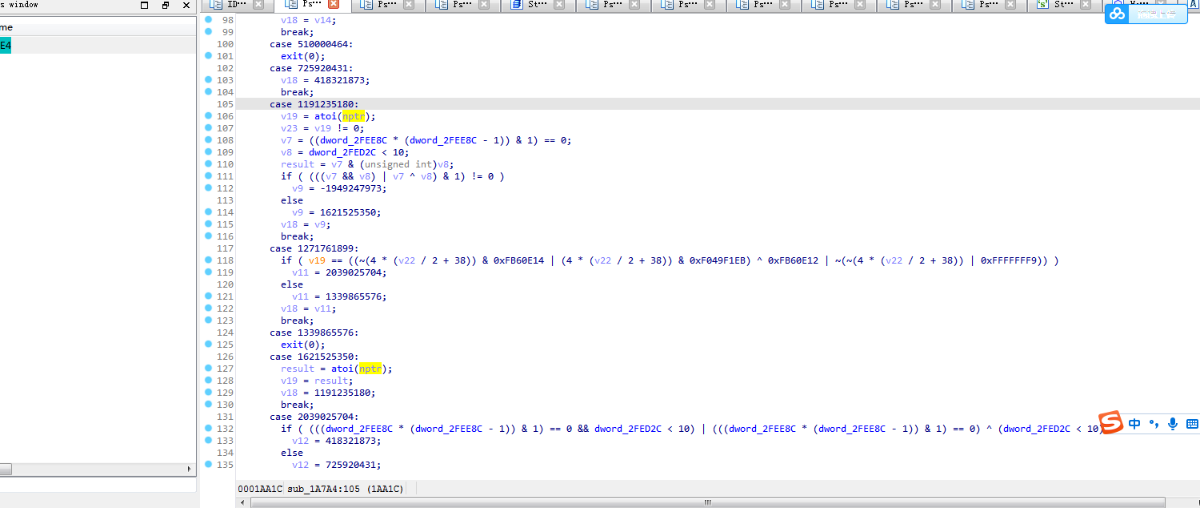Click highlighted nptr on line 106
This screenshot has width=1200, height=508.
coord(352,116)
